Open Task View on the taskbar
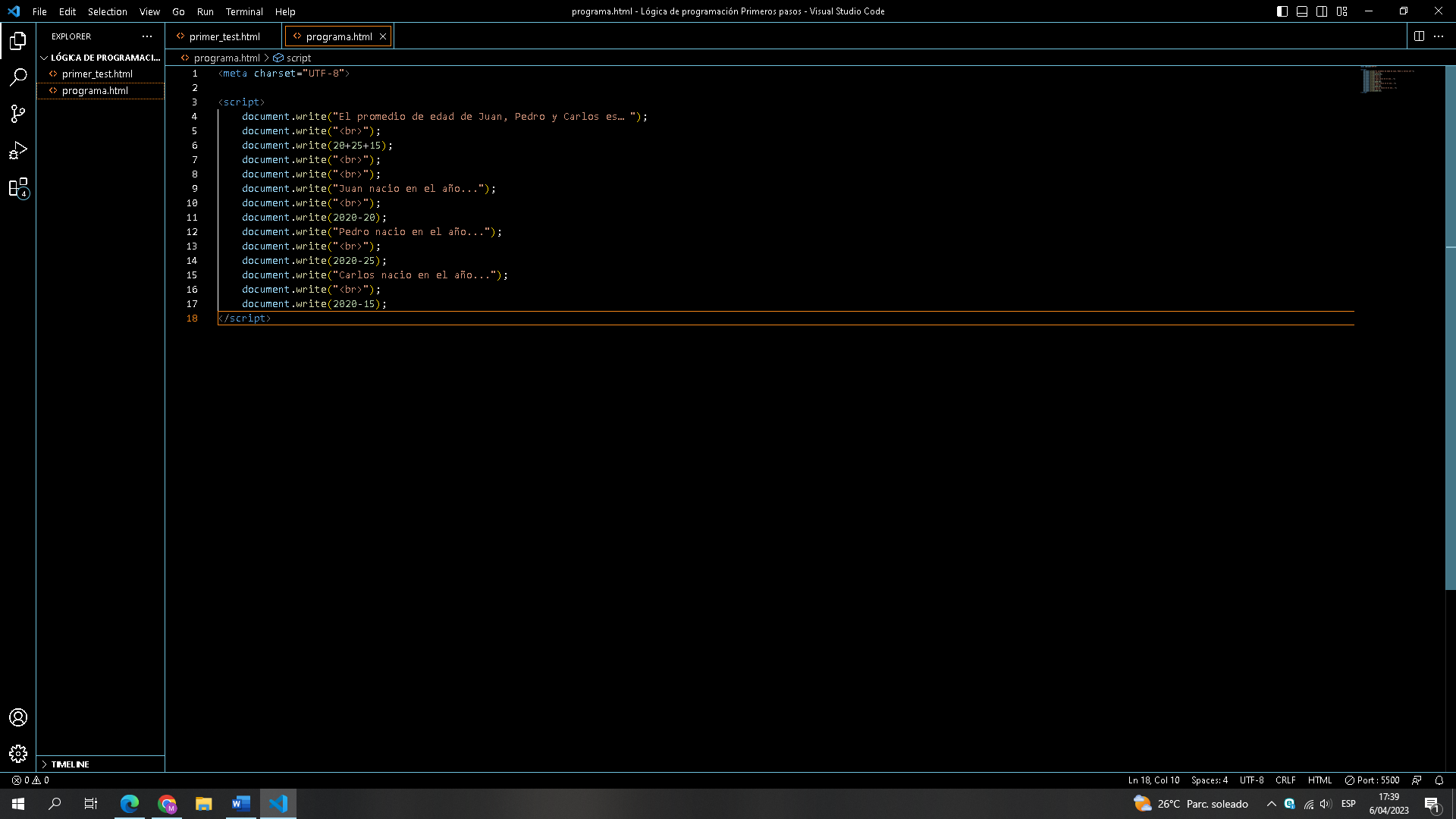 tap(91, 804)
